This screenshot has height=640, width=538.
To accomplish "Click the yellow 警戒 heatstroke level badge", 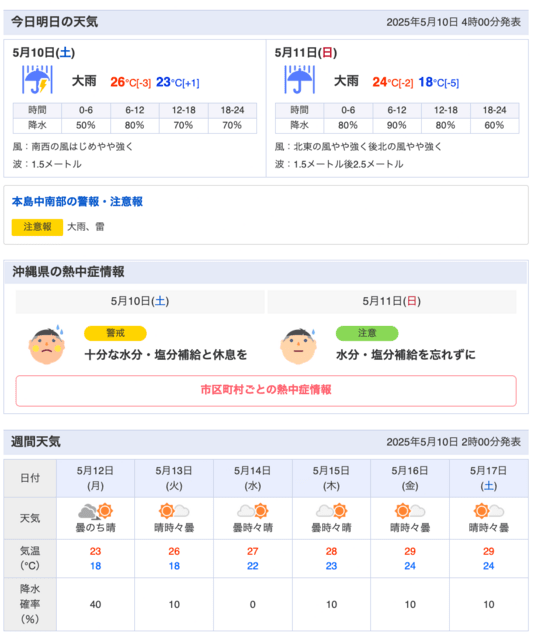I will tap(115, 333).
